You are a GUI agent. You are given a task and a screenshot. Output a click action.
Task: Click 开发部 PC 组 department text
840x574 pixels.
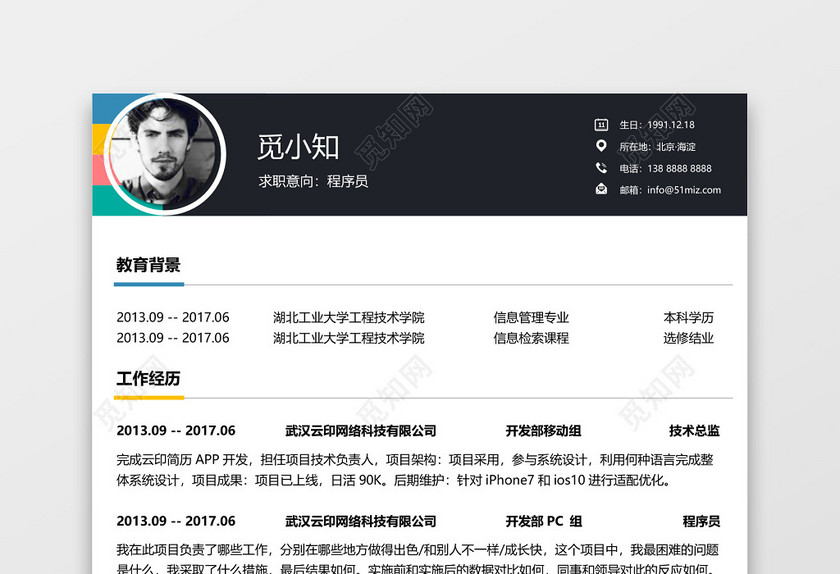[544, 521]
